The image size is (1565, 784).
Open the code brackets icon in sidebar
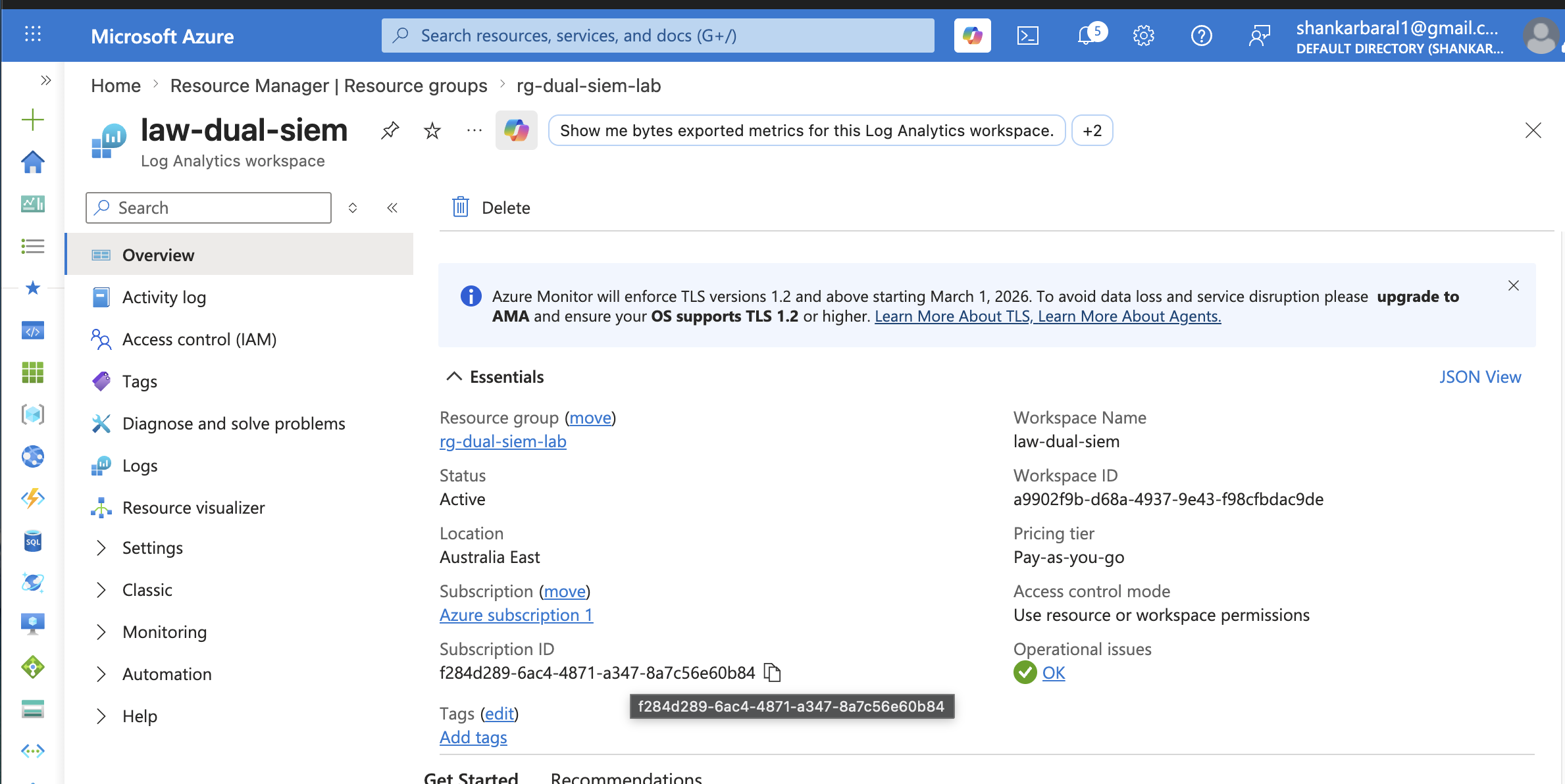[33, 330]
